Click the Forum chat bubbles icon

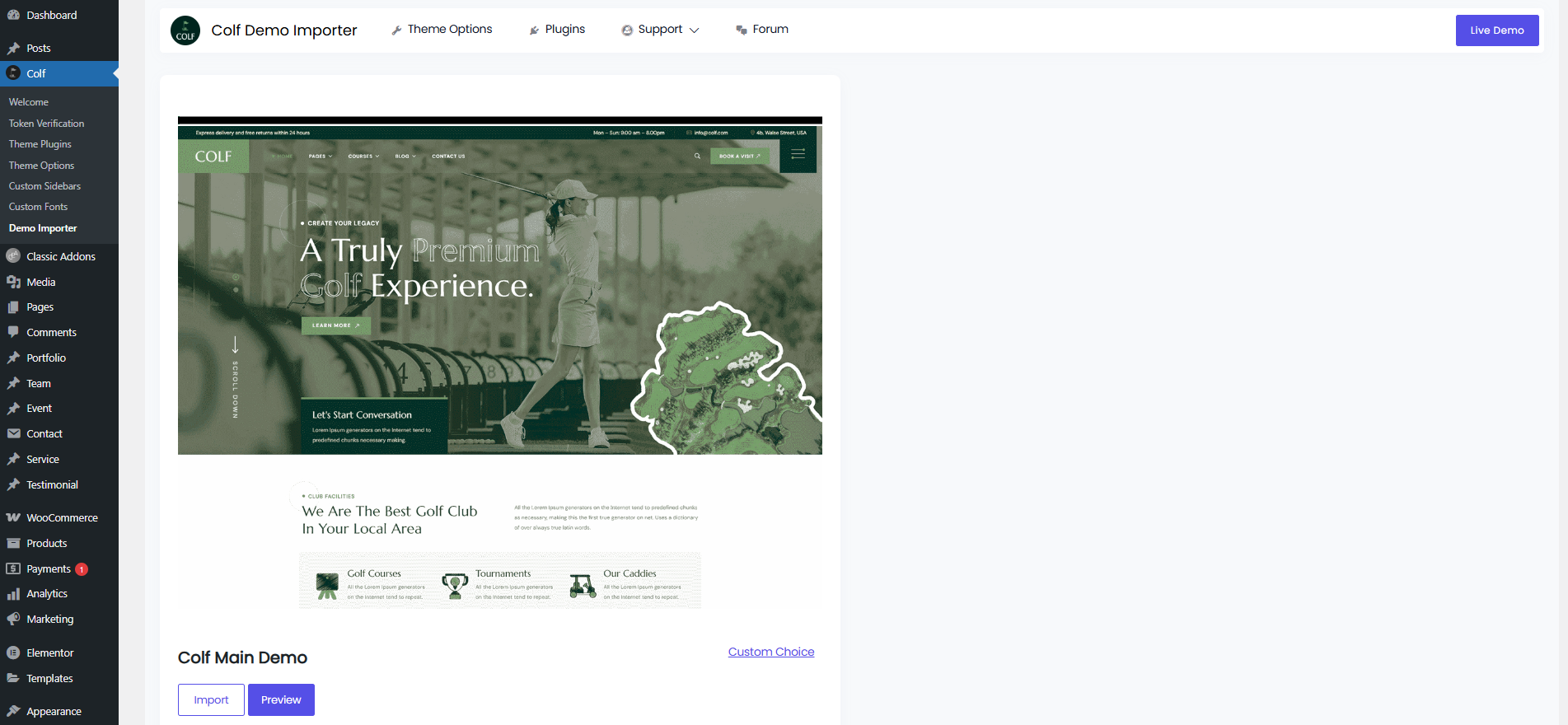point(742,30)
